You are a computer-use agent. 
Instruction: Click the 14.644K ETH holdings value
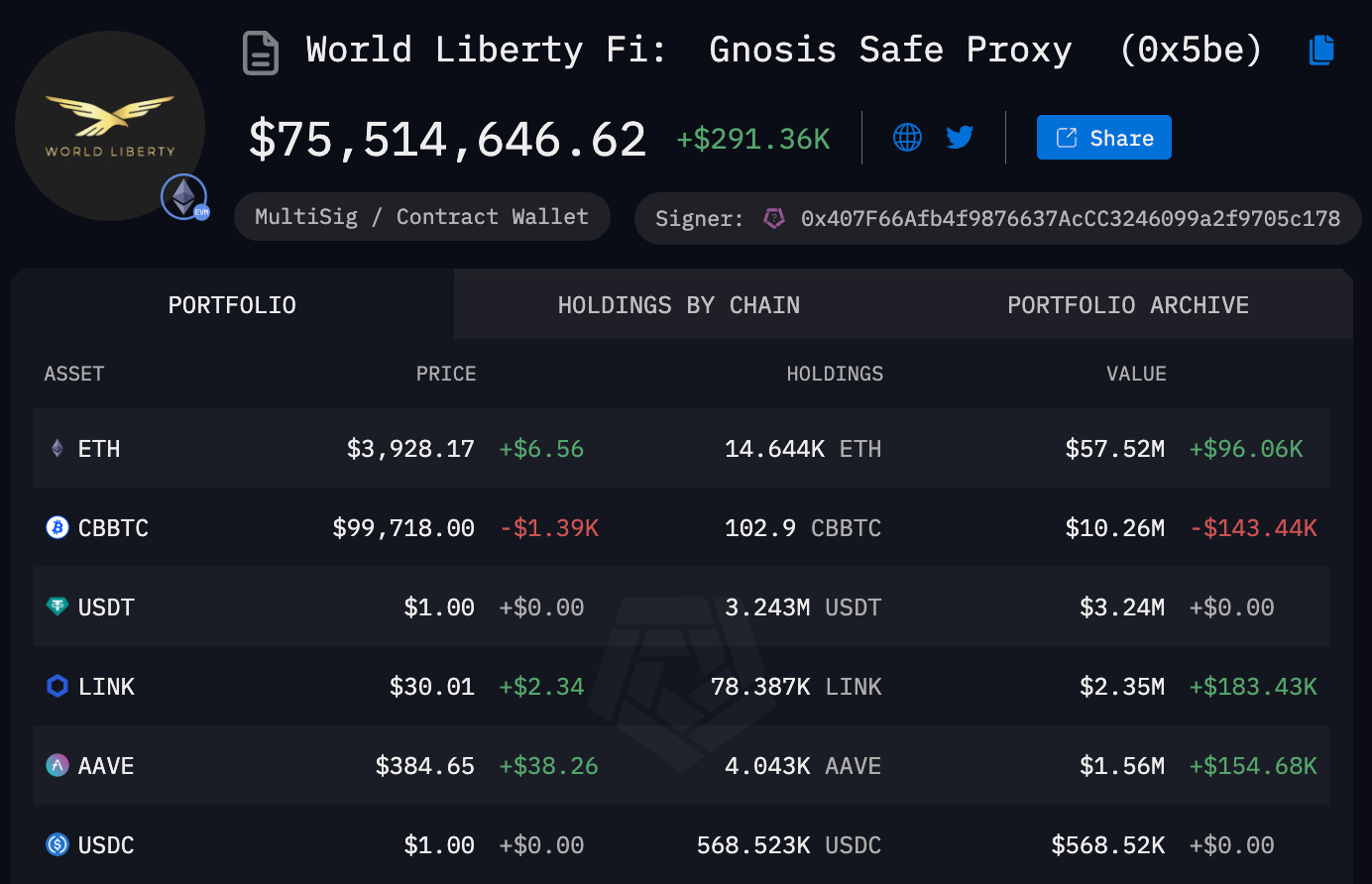(x=803, y=449)
